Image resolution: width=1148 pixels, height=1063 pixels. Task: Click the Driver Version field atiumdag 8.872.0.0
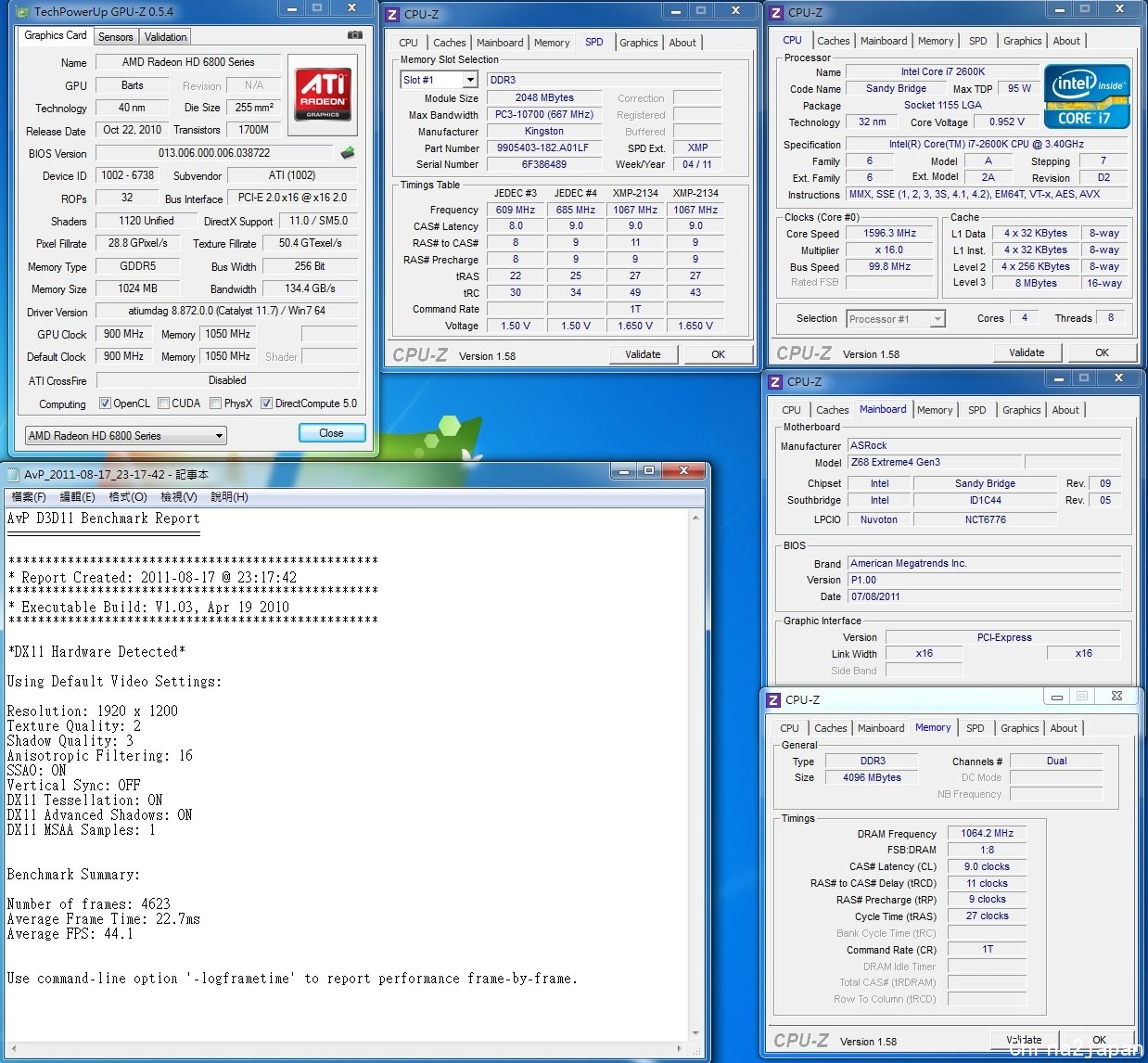tap(227, 311)
